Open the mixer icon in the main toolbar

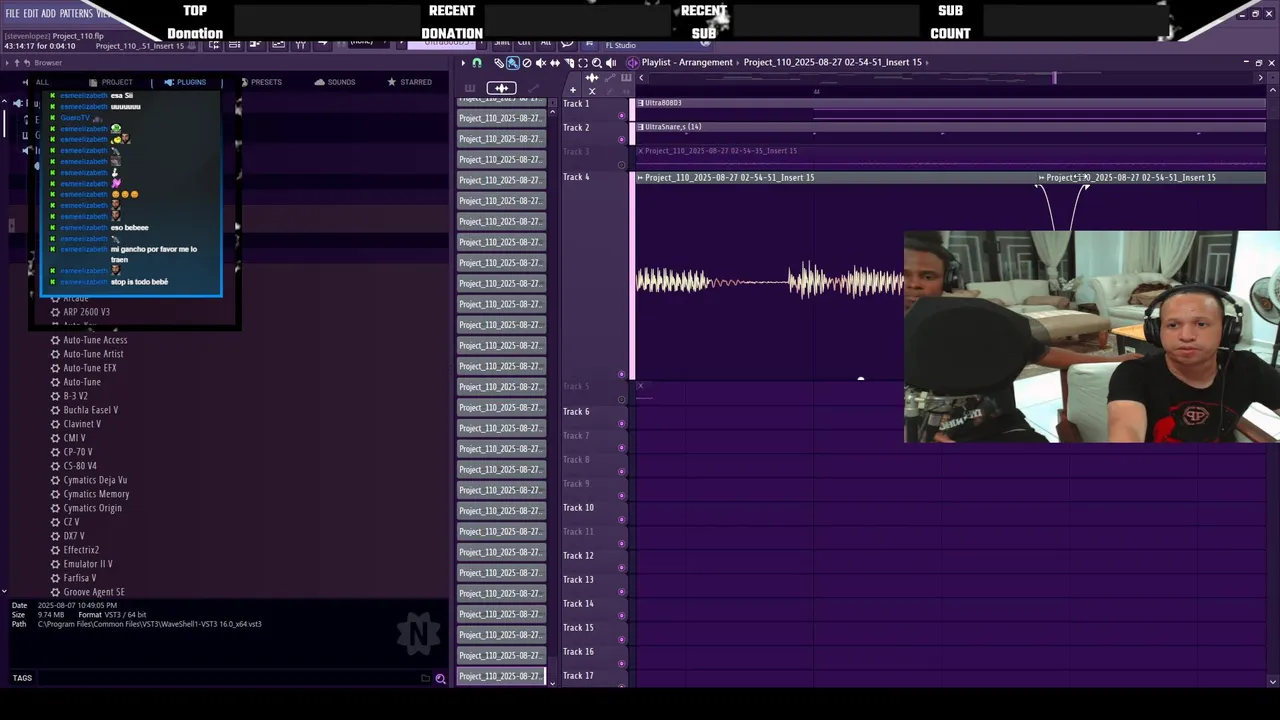click(x=300, y=44)
